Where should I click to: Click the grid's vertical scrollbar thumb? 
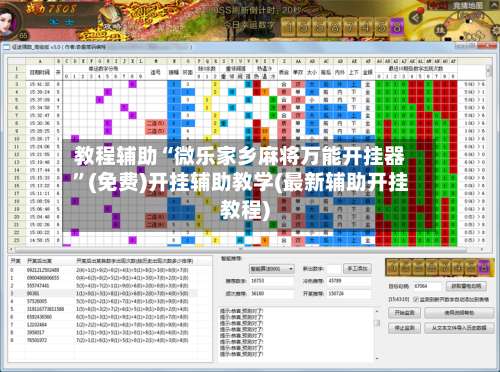(489, 71)
